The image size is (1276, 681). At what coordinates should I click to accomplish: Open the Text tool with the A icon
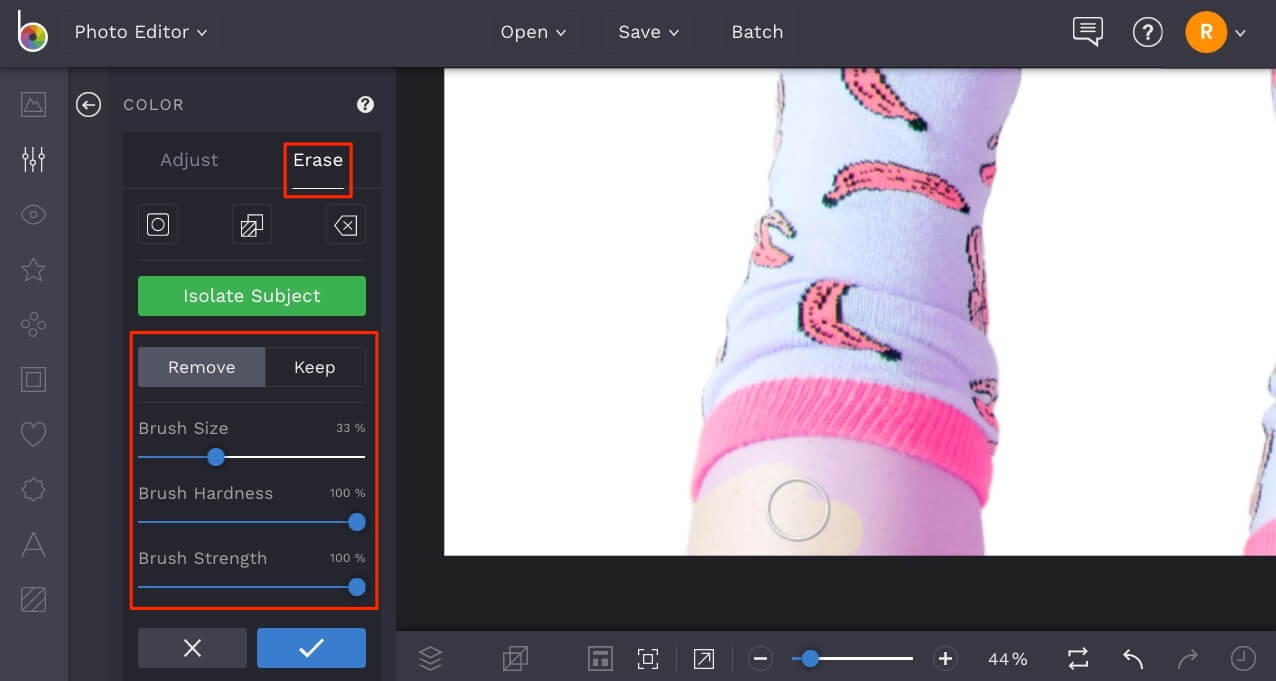[x=33, y=544]
